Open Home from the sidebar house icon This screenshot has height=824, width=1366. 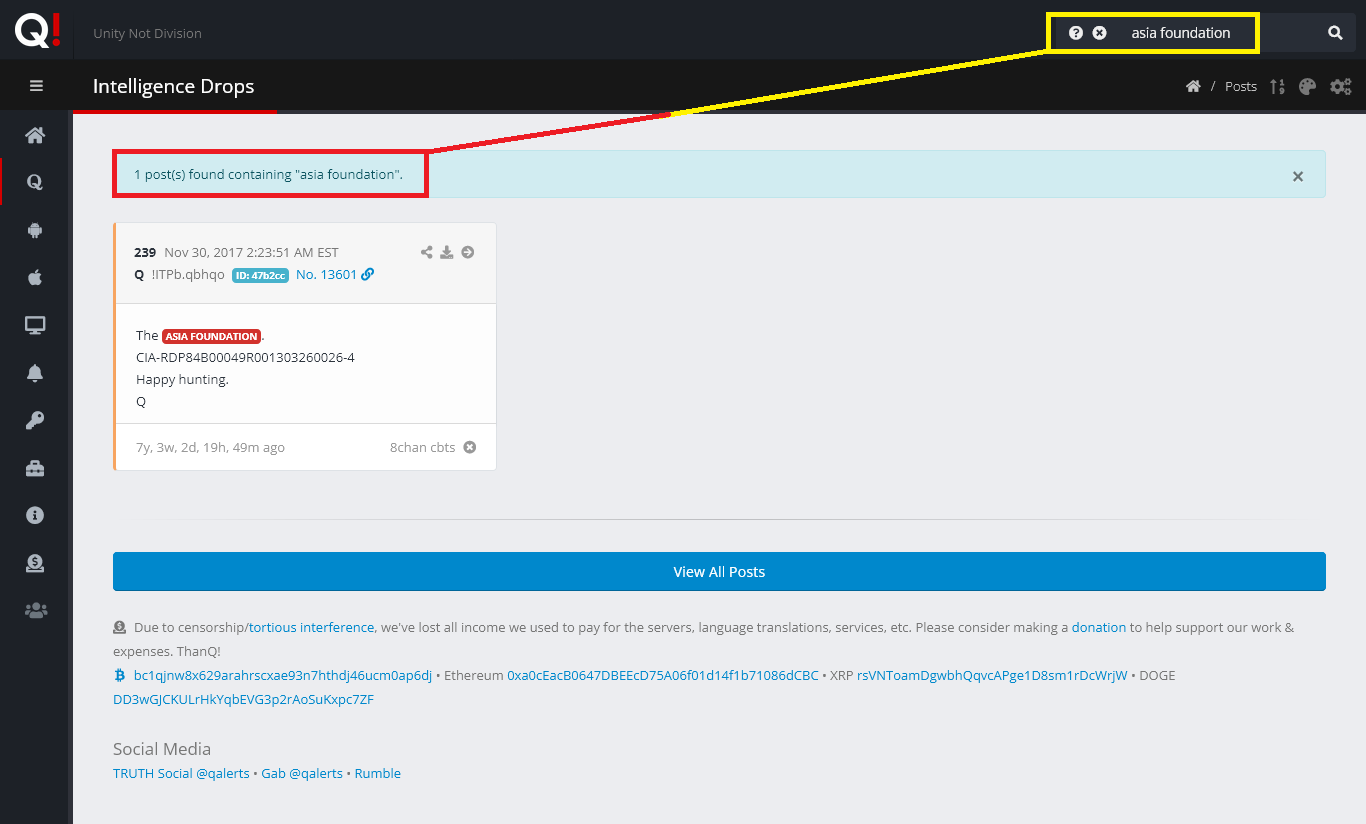[x=35, y=135]
